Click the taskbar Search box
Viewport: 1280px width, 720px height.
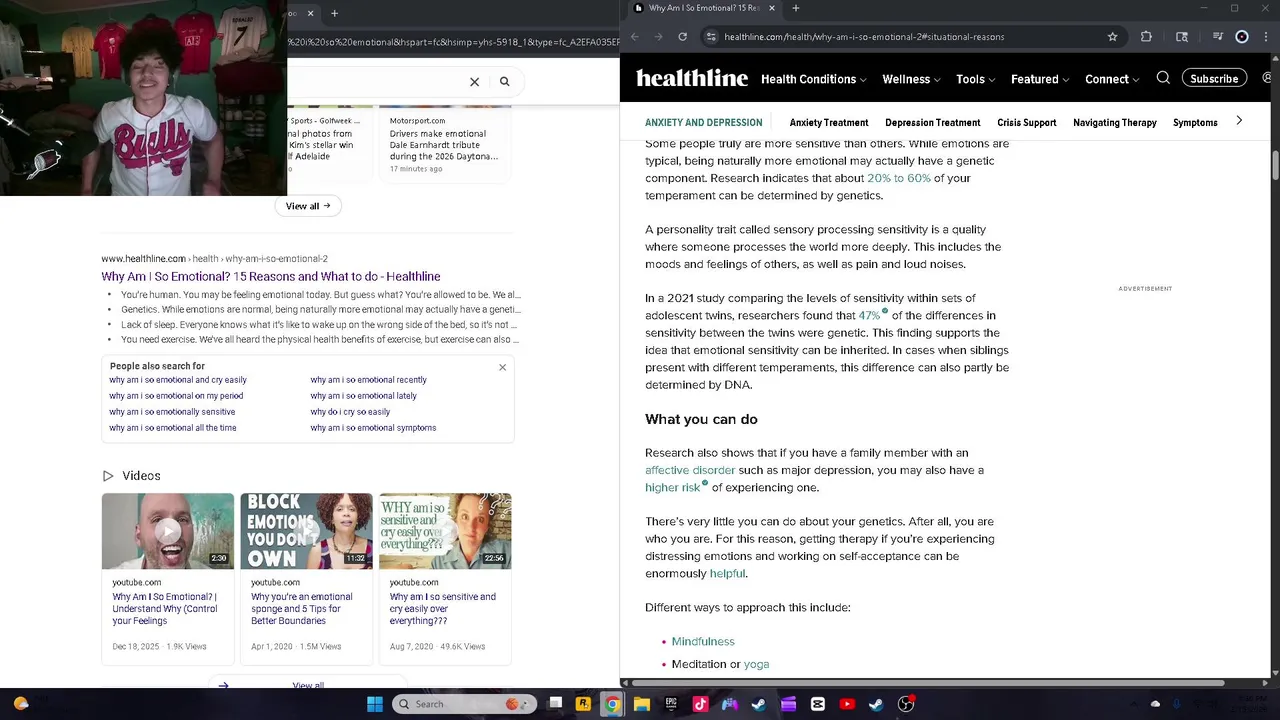click(464, 704)
